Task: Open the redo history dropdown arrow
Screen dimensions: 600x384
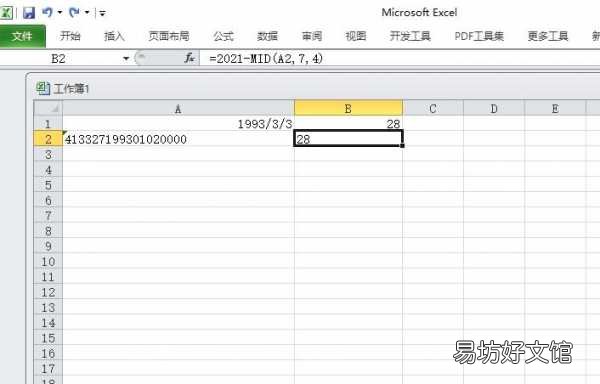Action: (x=87, y=13)
